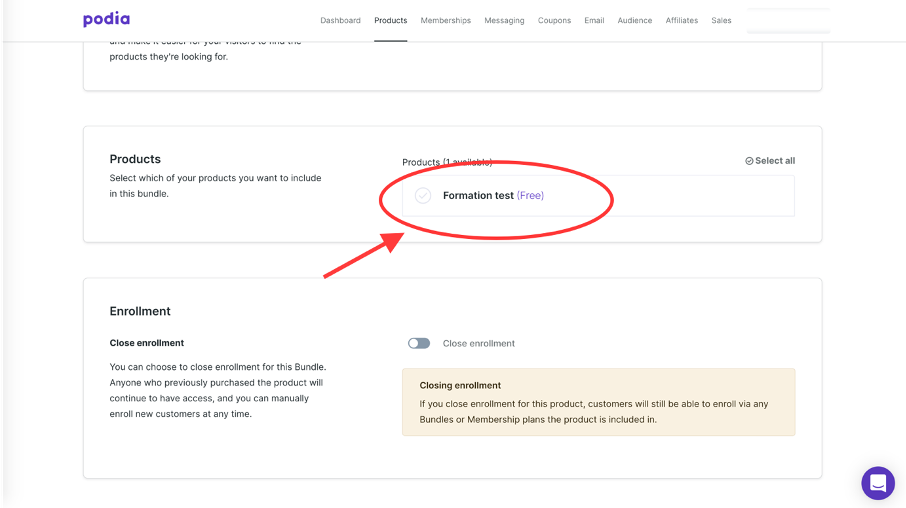
Task: Click the Products section heading
Action: point(135,159)
